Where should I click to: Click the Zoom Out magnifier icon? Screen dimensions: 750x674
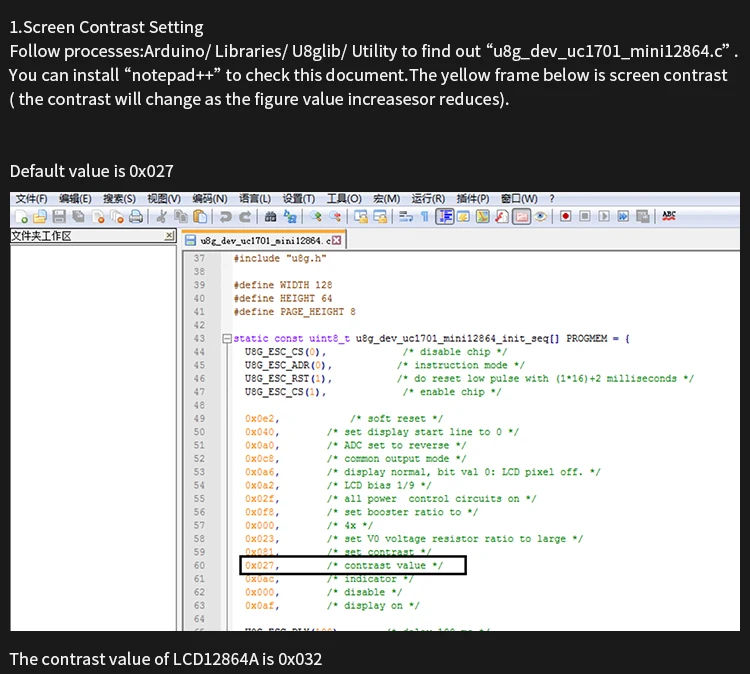pos(335,217)
